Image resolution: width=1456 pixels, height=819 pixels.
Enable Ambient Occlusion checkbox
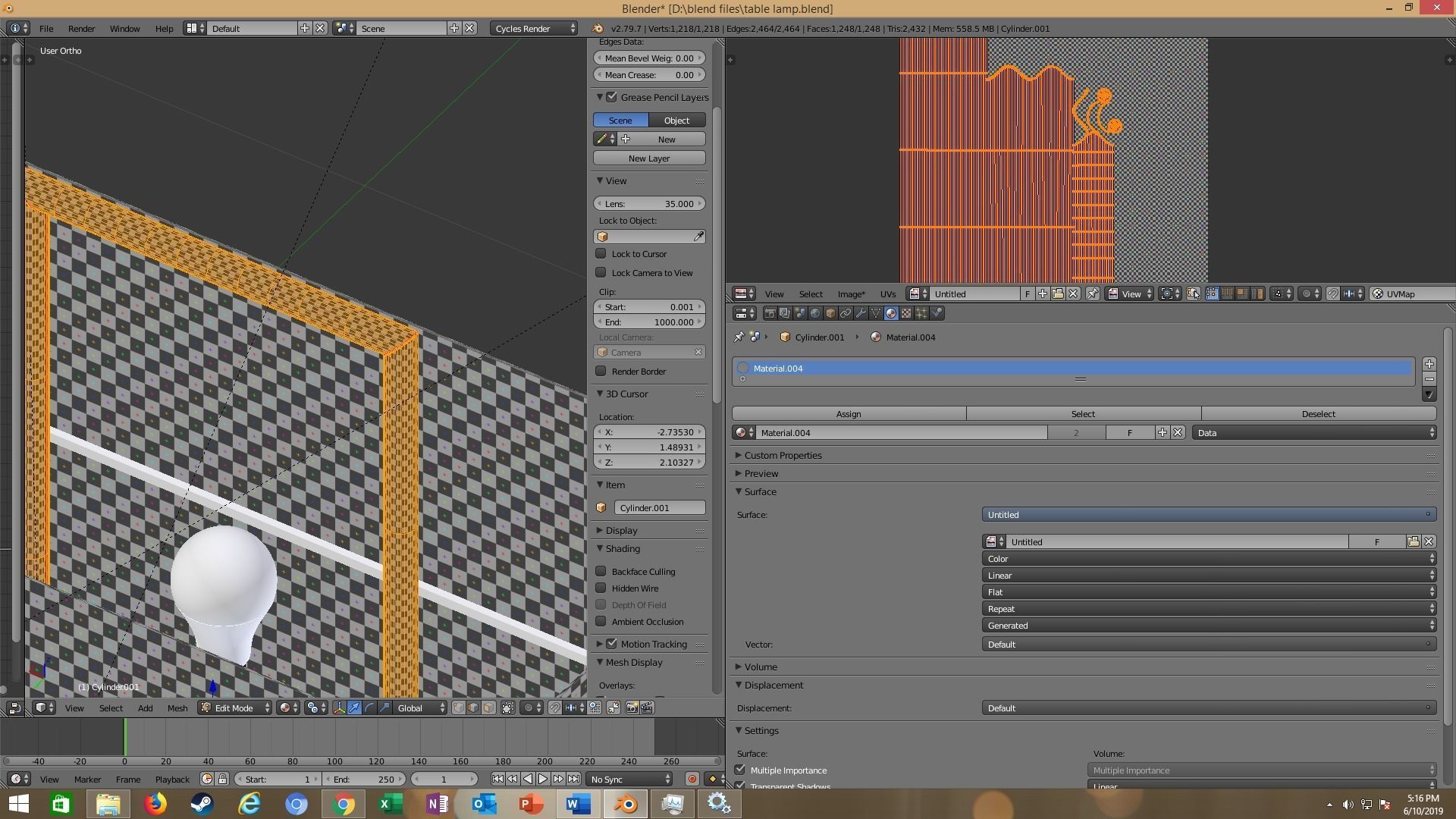tap(601, 622)
